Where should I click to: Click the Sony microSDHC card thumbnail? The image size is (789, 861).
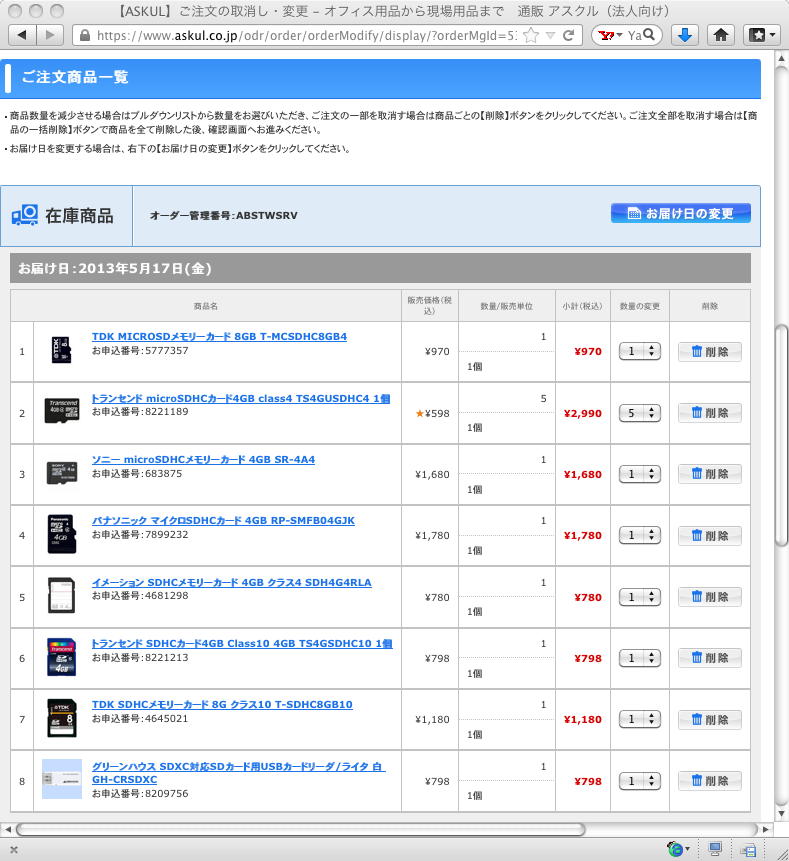pos(61,472)
